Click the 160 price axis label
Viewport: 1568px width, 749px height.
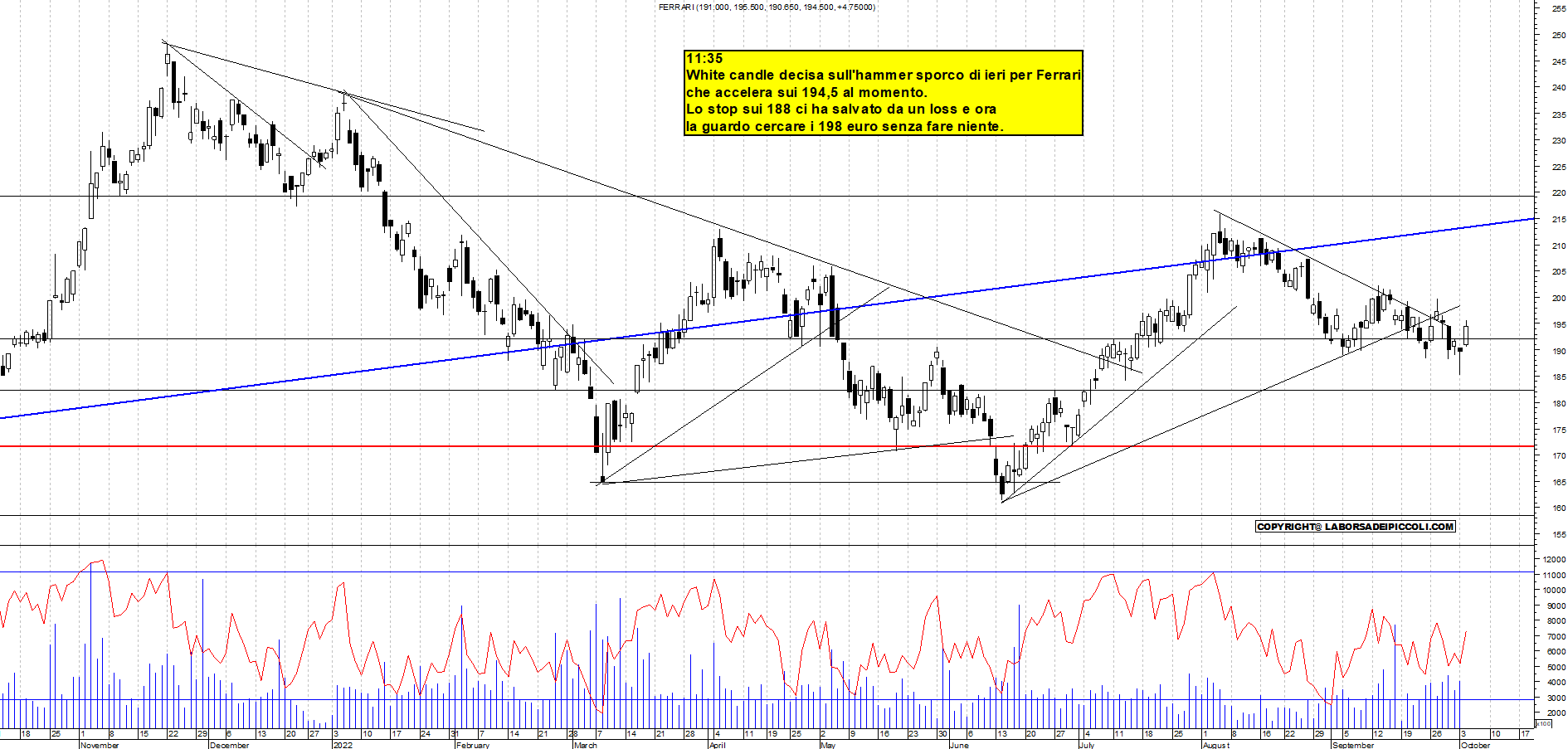click(x=1559, y=508)
